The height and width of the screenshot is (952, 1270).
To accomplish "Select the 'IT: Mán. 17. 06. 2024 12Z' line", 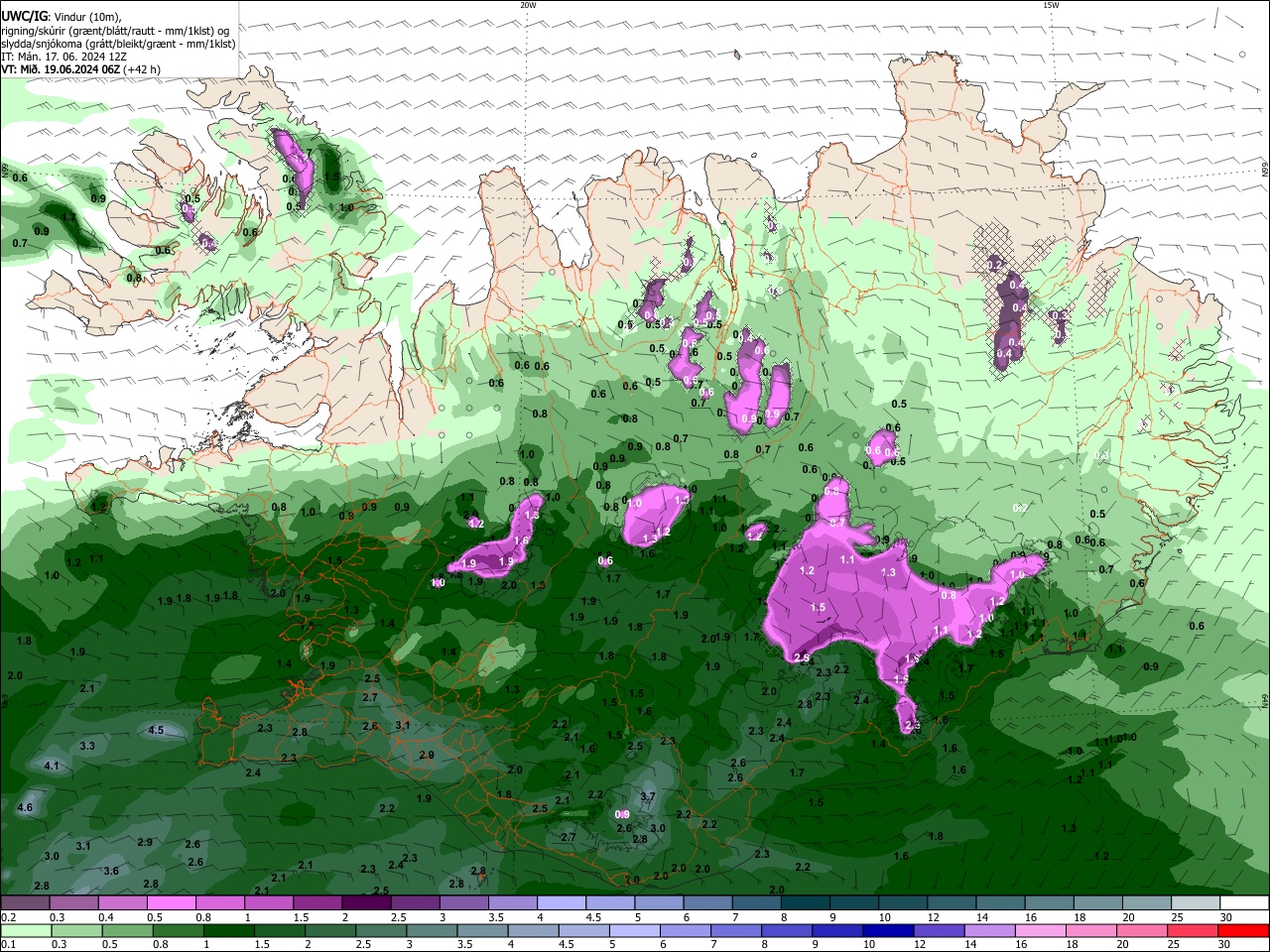I will [x=64, y=57].
